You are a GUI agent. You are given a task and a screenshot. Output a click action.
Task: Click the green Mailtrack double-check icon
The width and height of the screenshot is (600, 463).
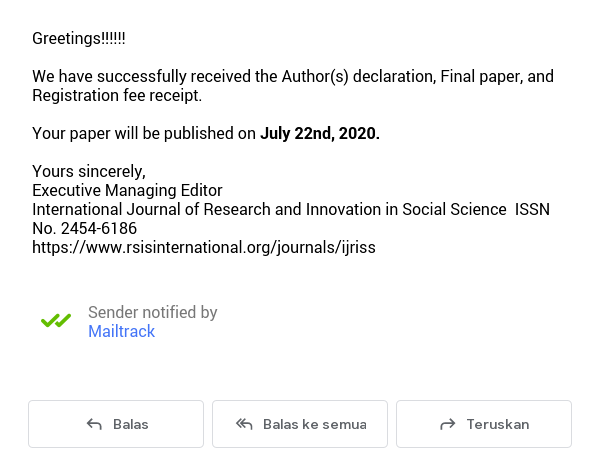point(56,321)
